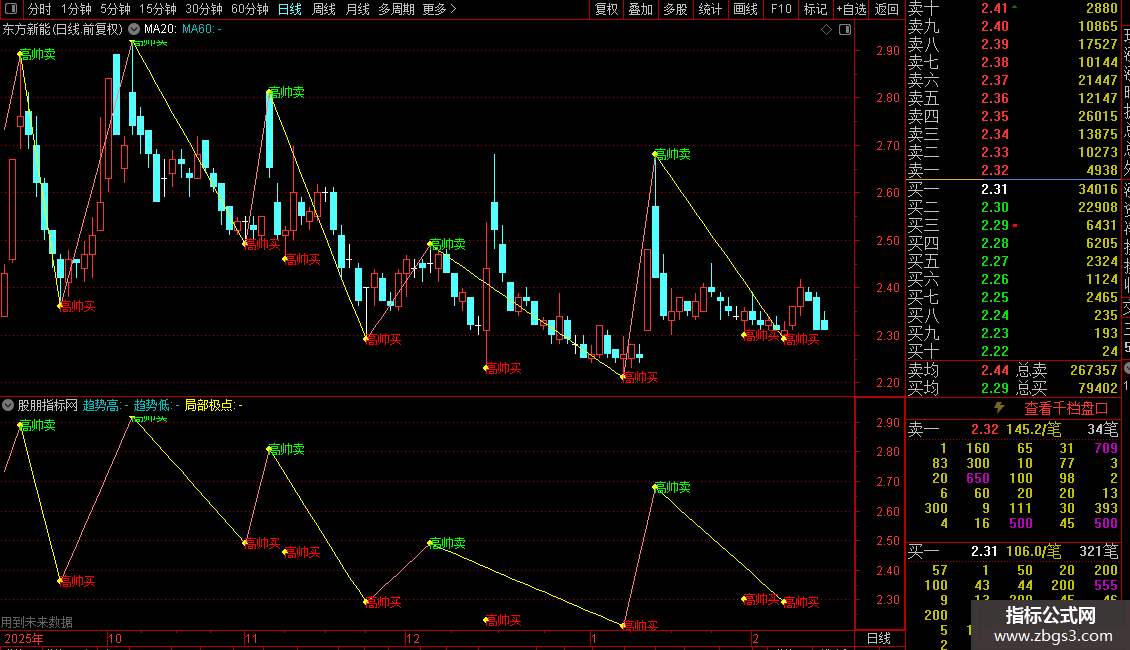Add stock via +自选 button
Image resolution: width=1130 pixels, height=650 pixels.
(x=851, y=9)
